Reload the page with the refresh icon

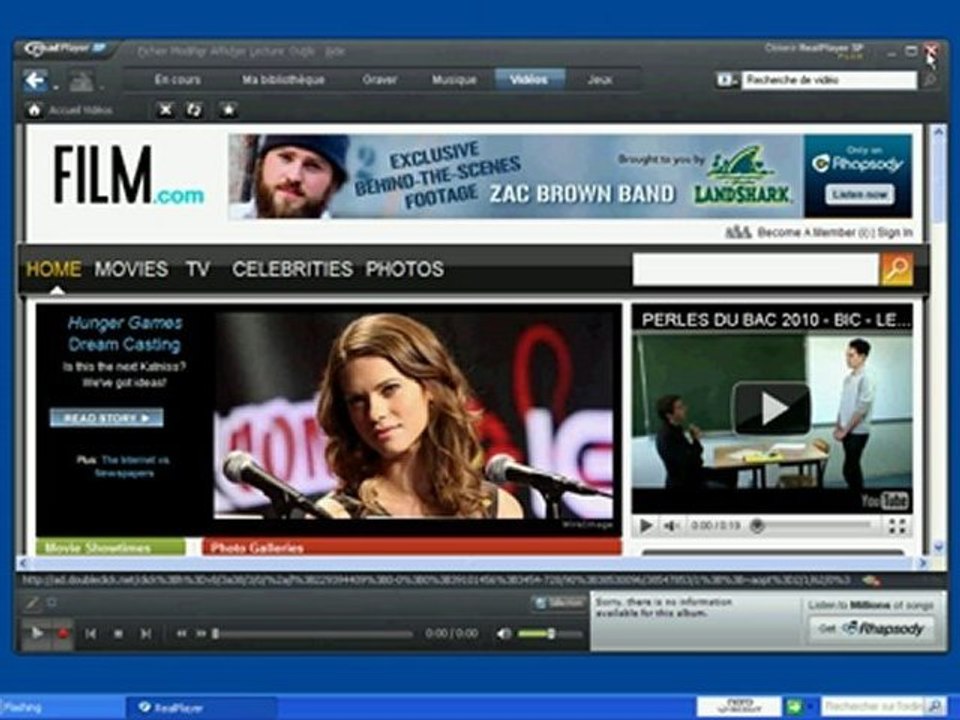[x=194, y=110]
